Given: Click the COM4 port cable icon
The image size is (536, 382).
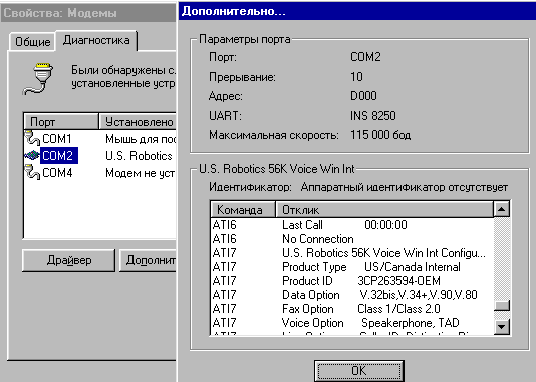Looking at the screenshot, I should tap(32, 172).
